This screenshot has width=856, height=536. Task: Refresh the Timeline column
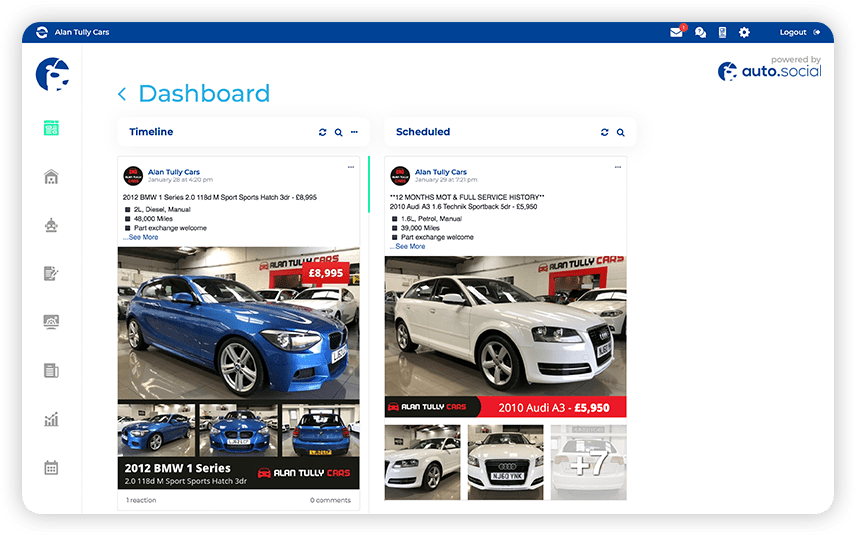pos(323,132)
